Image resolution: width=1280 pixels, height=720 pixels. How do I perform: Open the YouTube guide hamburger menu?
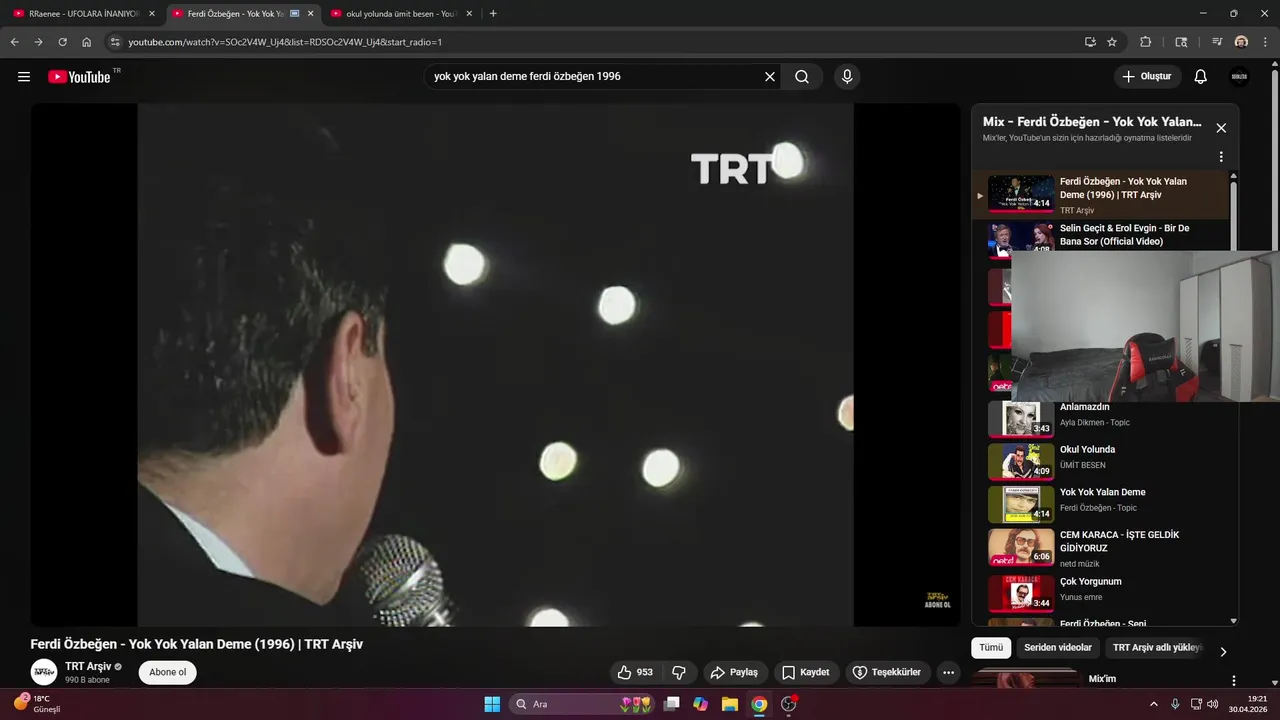click(x=24, y=77)
